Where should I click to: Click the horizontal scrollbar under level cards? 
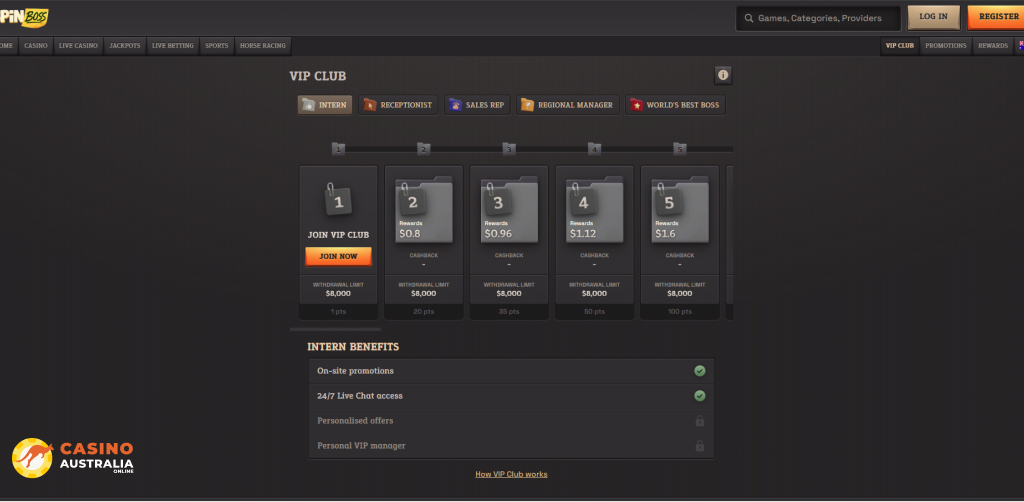[335, 329]
